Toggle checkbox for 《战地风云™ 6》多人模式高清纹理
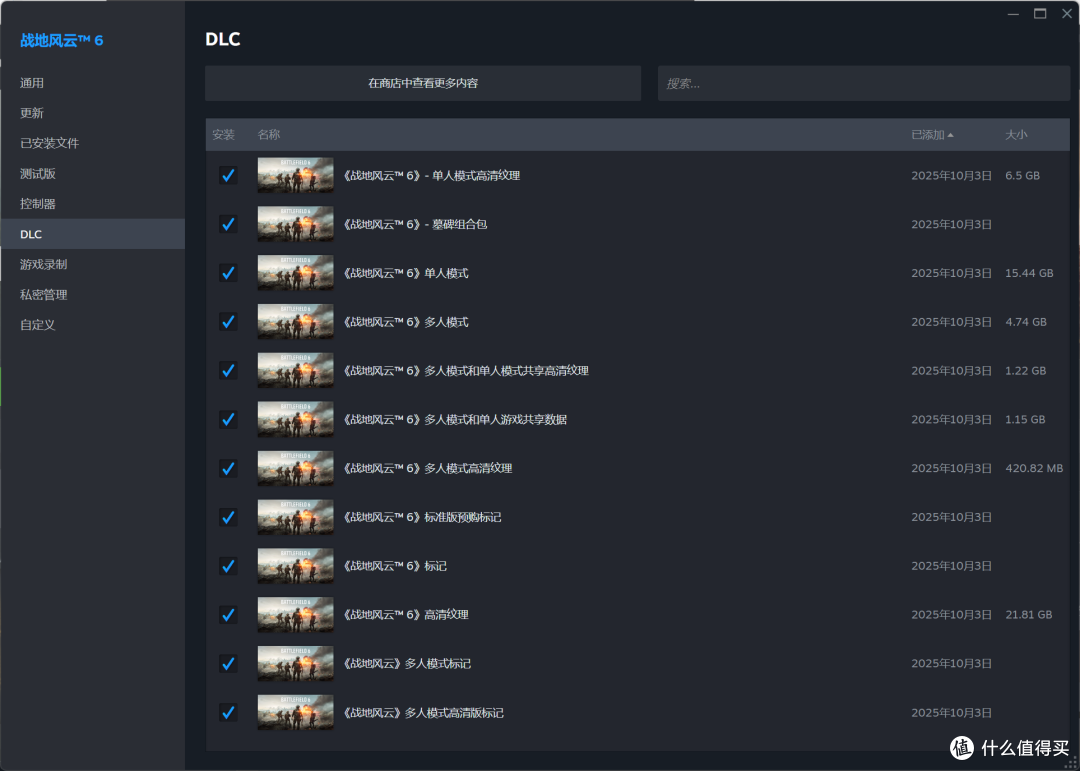 (228, 468)
